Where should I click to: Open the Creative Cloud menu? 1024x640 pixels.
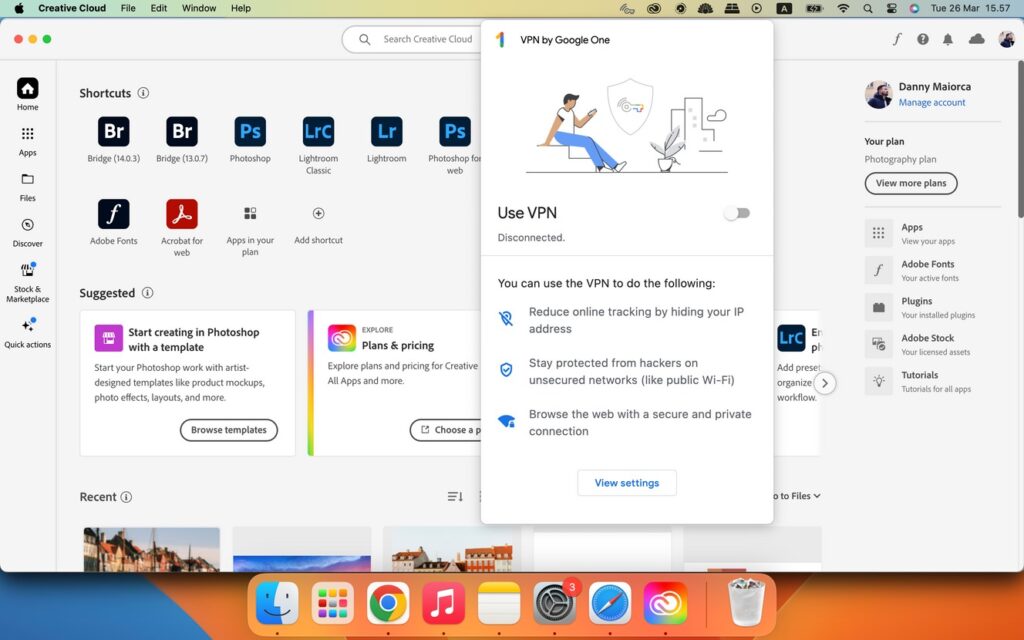point(72,8)
